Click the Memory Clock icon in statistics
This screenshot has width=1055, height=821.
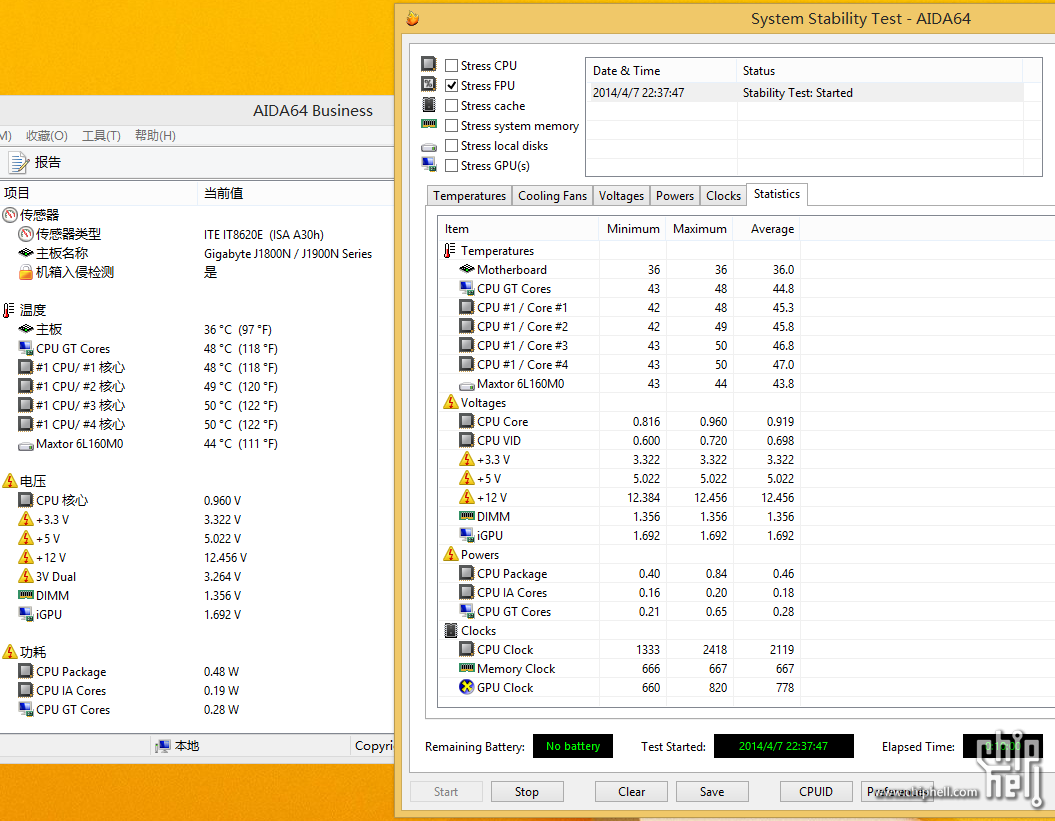(467, 668)
